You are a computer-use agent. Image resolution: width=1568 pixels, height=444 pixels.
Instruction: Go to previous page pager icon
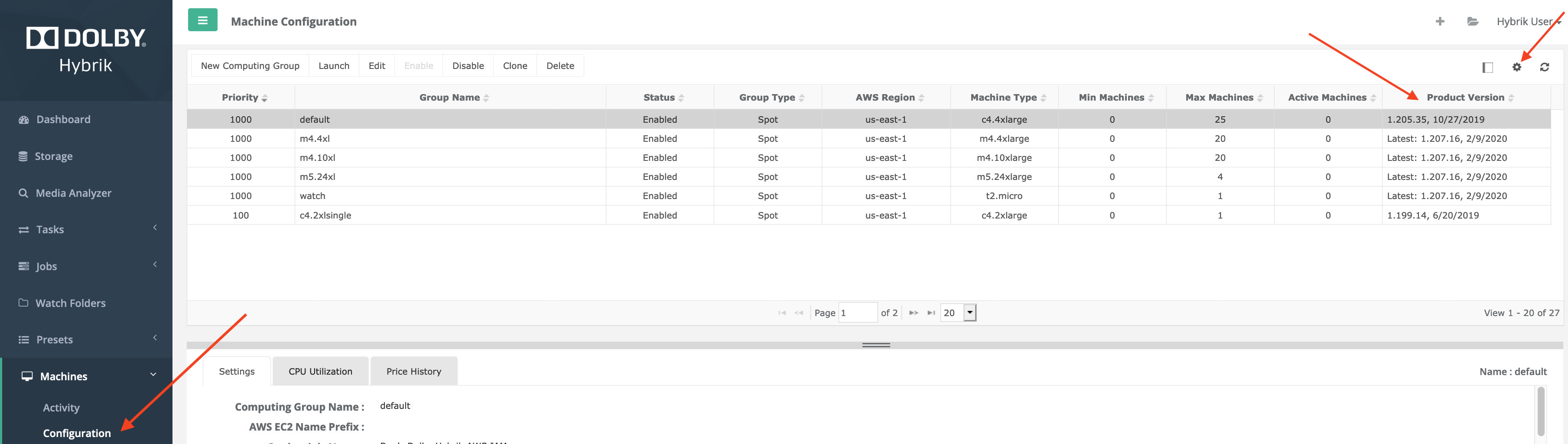click(799, 313)
